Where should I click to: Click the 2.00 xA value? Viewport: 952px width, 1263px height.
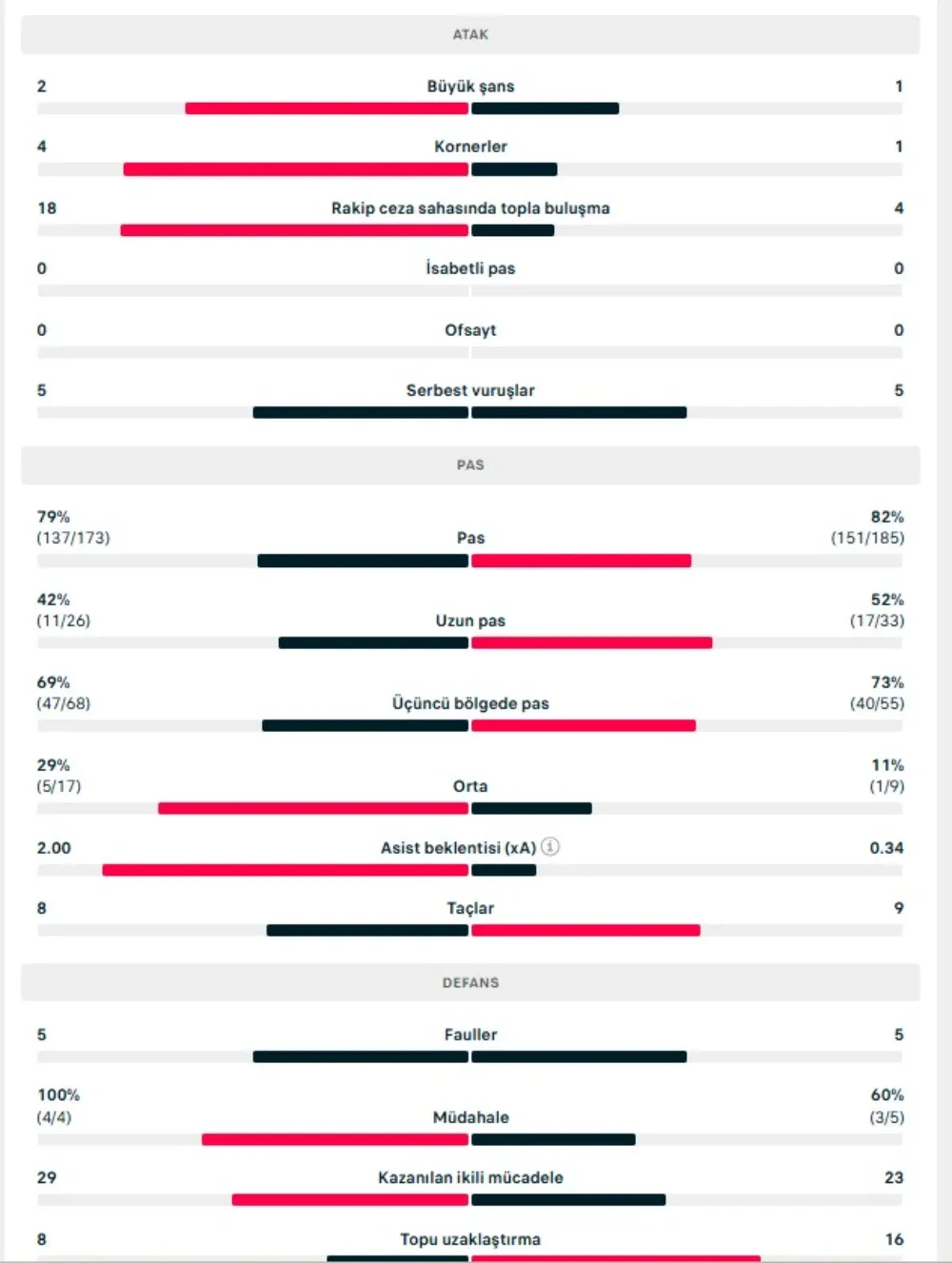[x=54, y=848]
